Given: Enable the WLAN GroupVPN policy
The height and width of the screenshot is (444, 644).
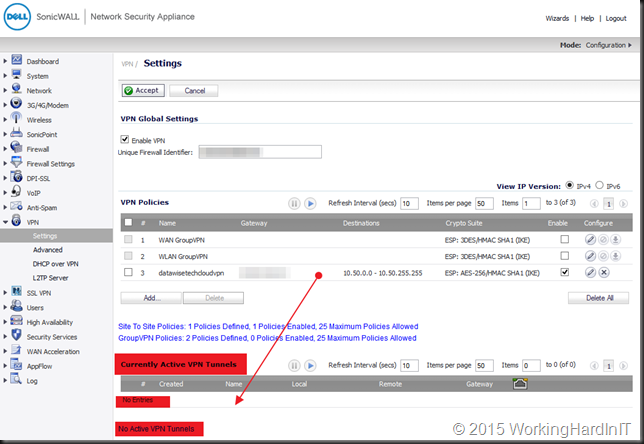Looking at the screenshot, I should pos(565,255).
